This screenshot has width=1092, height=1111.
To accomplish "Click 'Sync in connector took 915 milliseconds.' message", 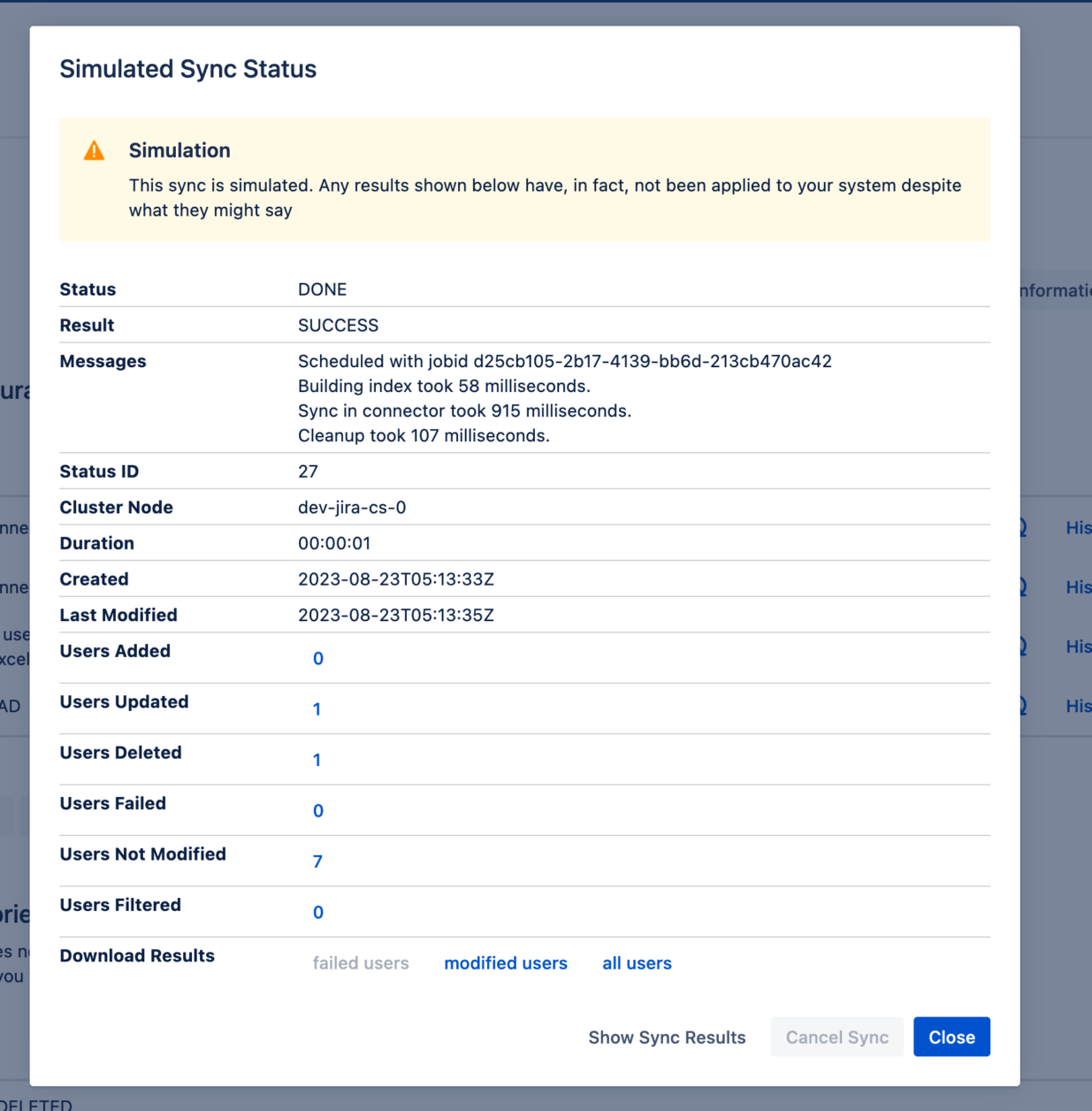I will coord(464,410).
